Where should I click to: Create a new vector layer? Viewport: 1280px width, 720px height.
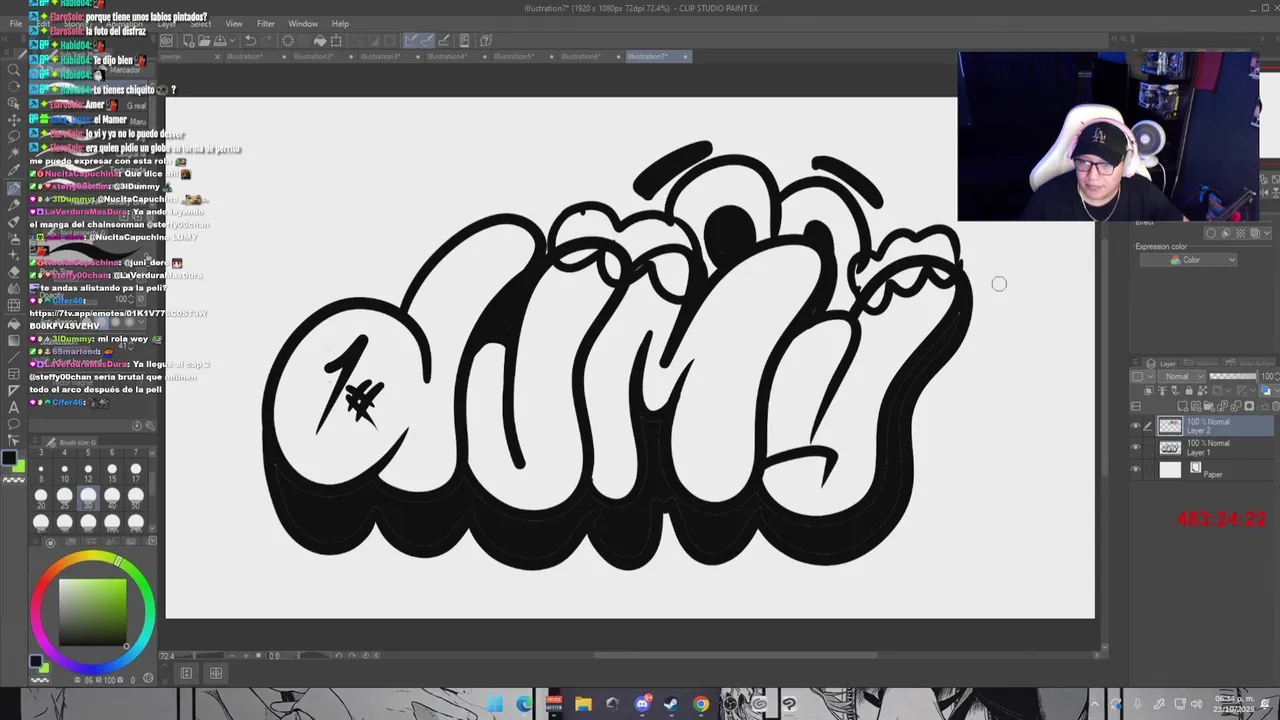[1196, 406]
